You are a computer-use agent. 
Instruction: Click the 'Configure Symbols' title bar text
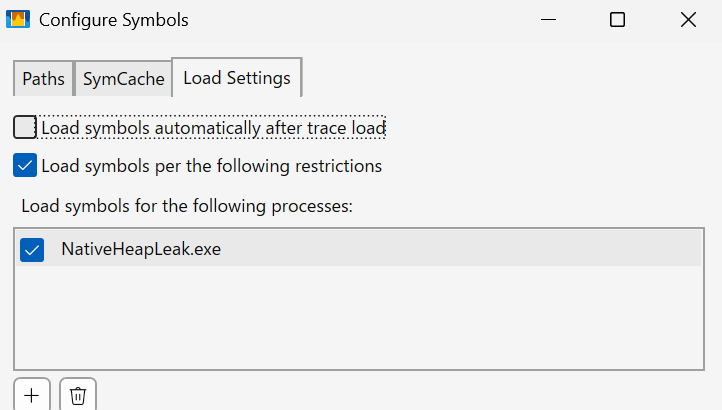pyautogui.click(x=113, y=19)
